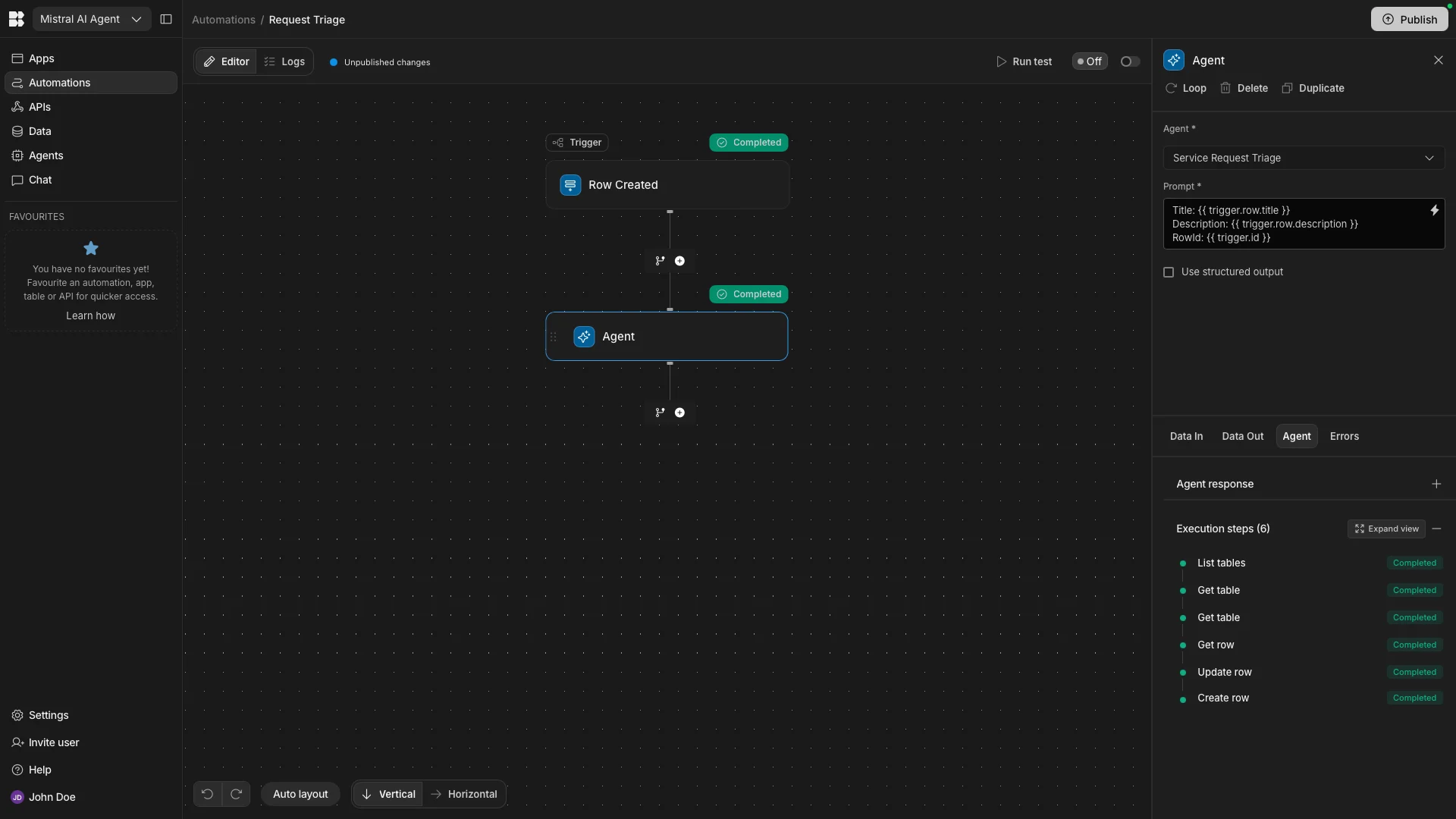This screenshot has height=819, width=1456.
Task: Open the Mistral AI Agent workspace dropdown
Action: pos(91,19)
